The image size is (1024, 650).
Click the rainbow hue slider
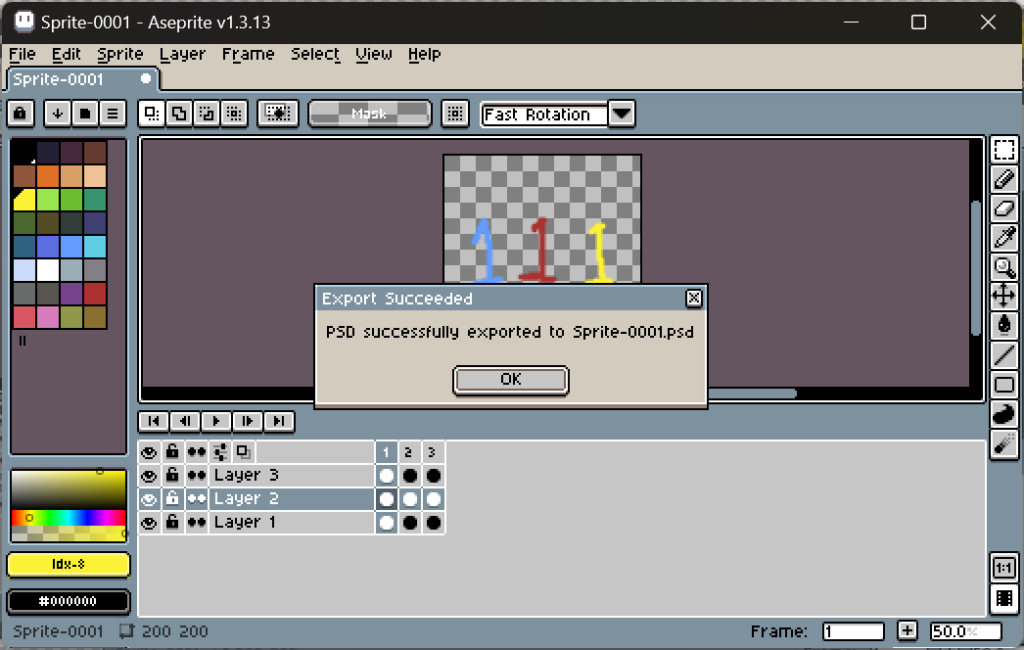(69, 517)
